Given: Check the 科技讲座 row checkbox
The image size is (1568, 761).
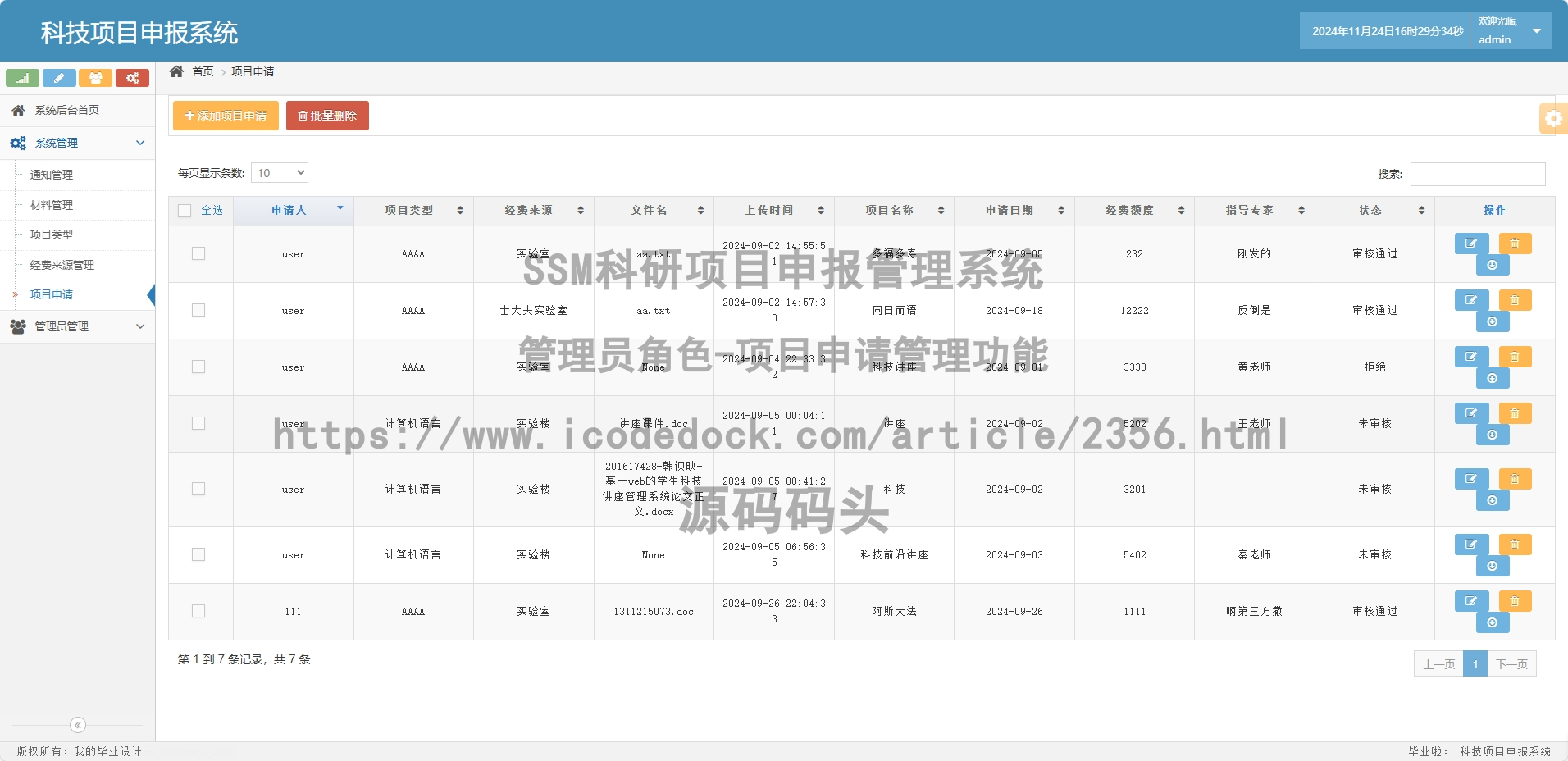Looking at the screenshot, I should click(198, 367).
